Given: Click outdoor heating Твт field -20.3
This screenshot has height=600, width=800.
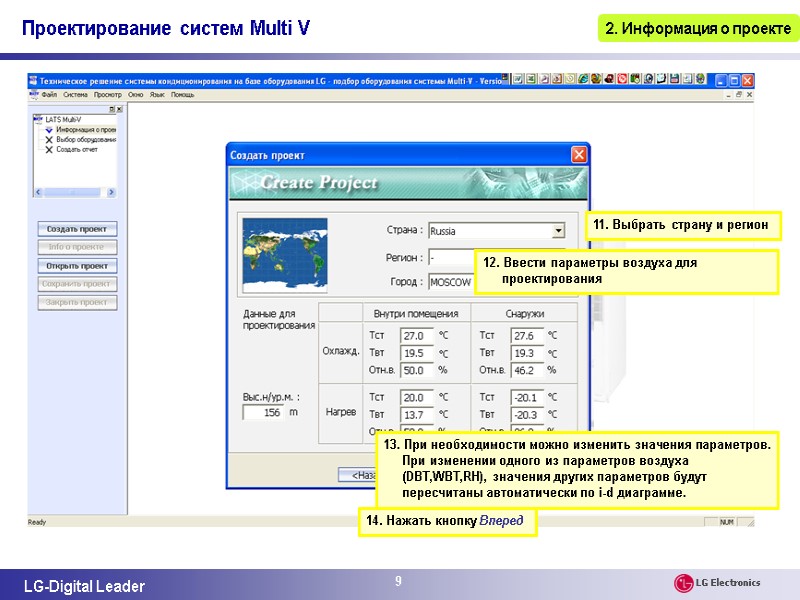Looking at the screenshot, I should coord(527,415).
